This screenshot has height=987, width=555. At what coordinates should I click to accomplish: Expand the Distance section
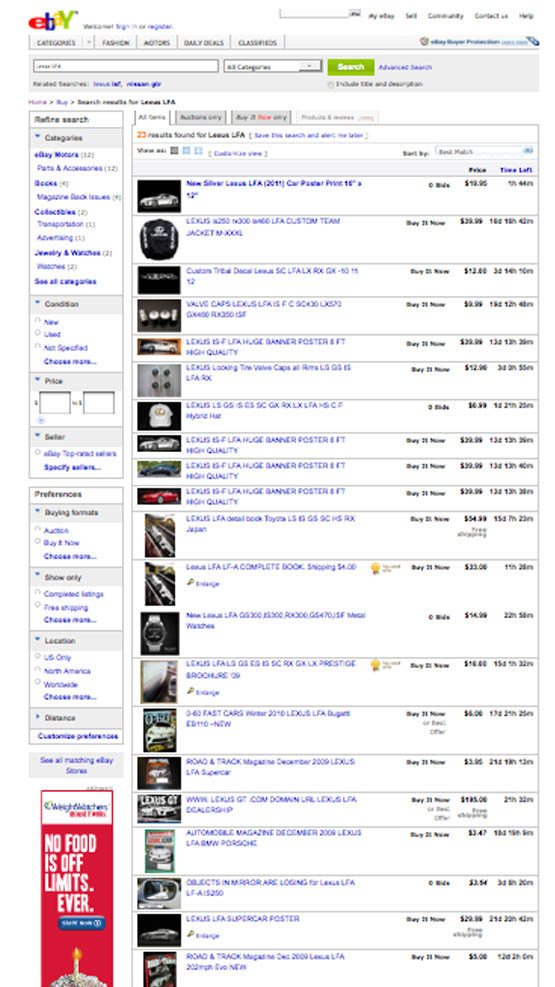38,717
